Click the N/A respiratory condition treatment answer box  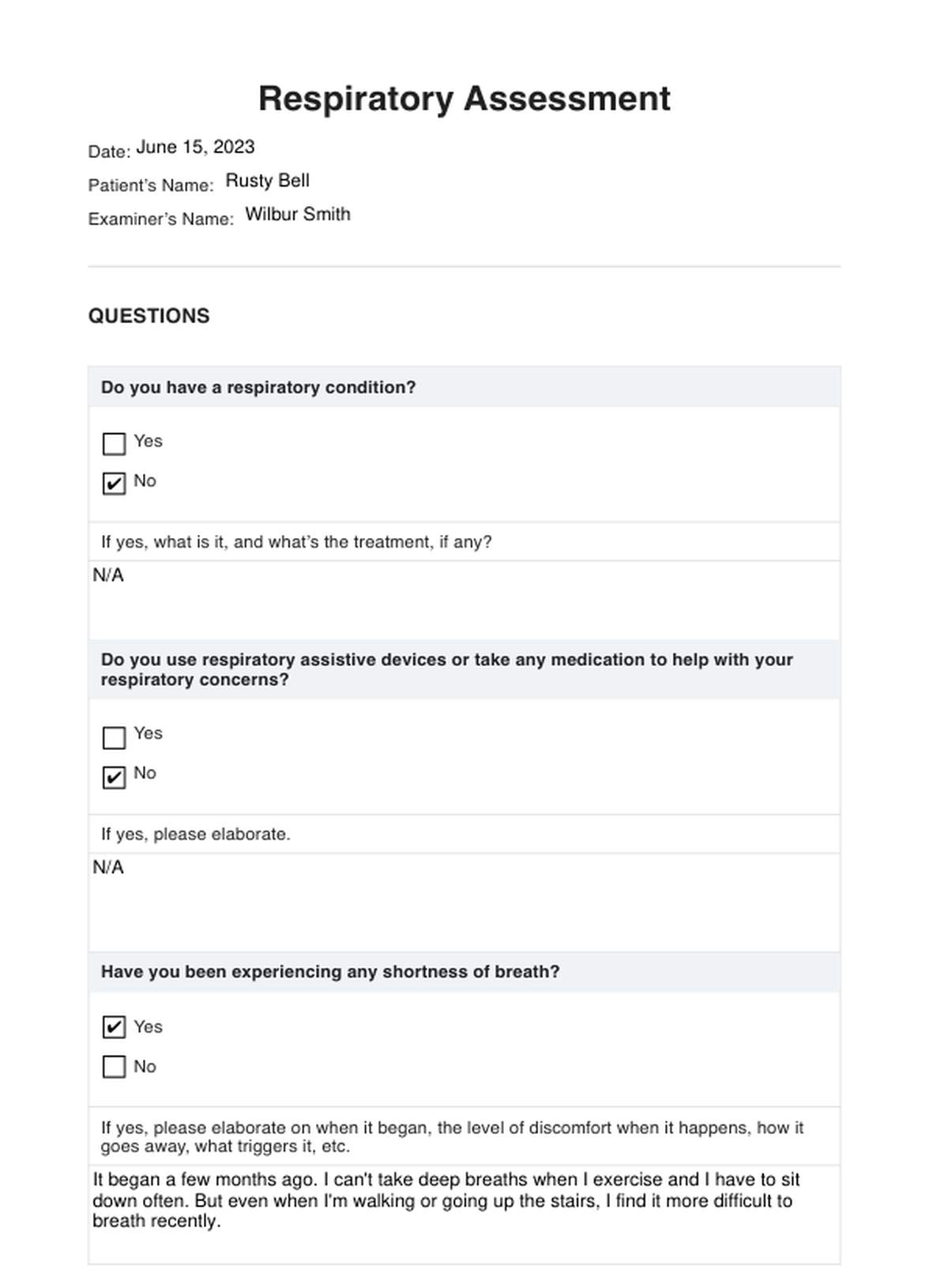coord(464,598)
